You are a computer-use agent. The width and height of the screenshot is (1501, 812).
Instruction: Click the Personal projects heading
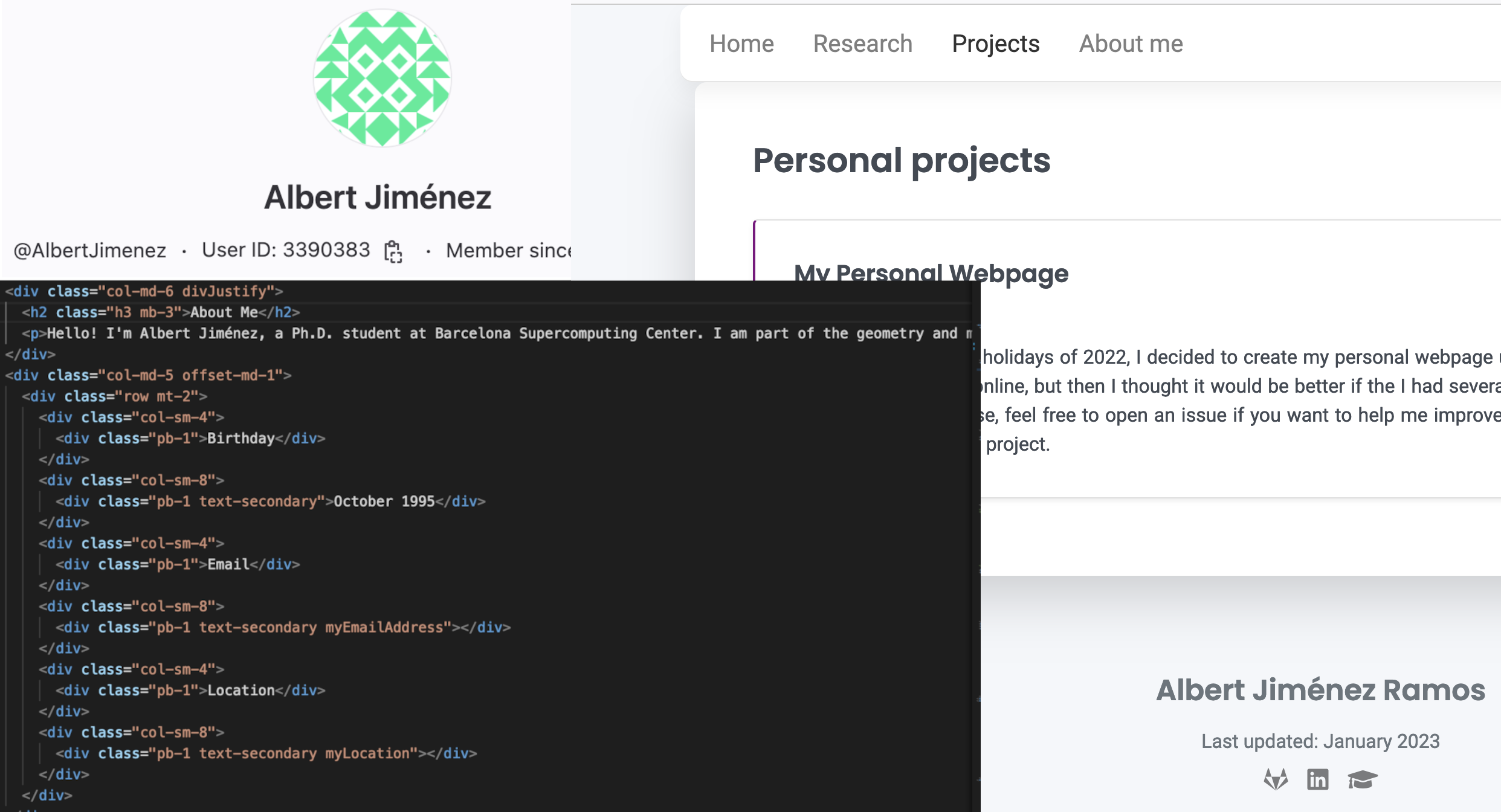tap(901, 161)
